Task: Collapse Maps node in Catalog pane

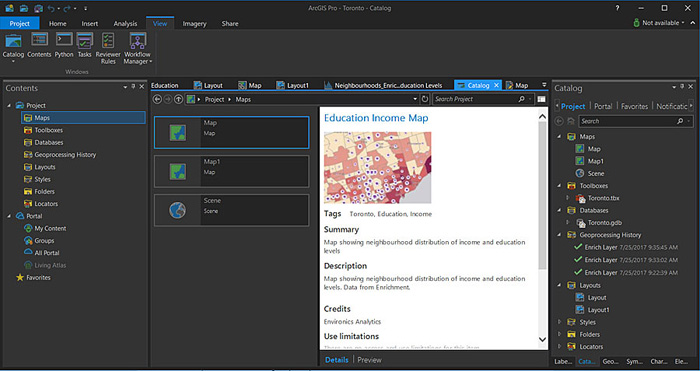Action: click(559, 137)
